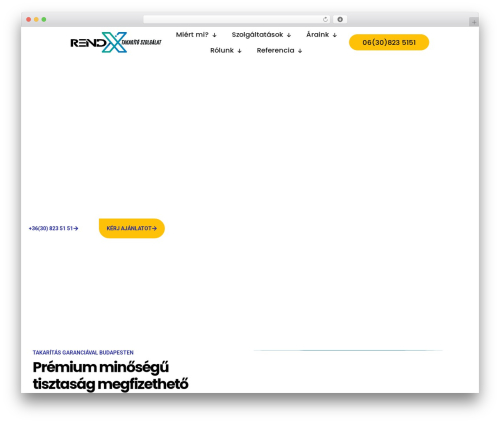Reload page using browser refresh icon
Screen dimensions: 500x423
[325, 19]
